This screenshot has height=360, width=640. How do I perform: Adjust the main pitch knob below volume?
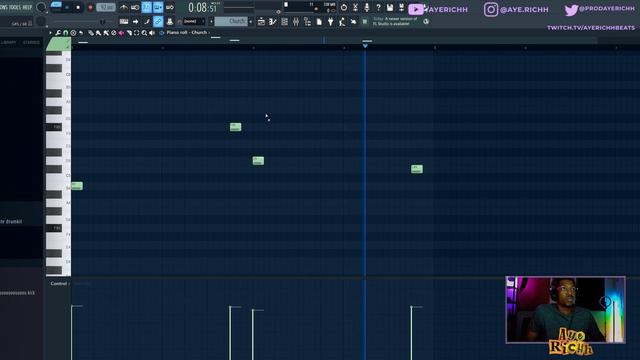(x=41, y=21)
